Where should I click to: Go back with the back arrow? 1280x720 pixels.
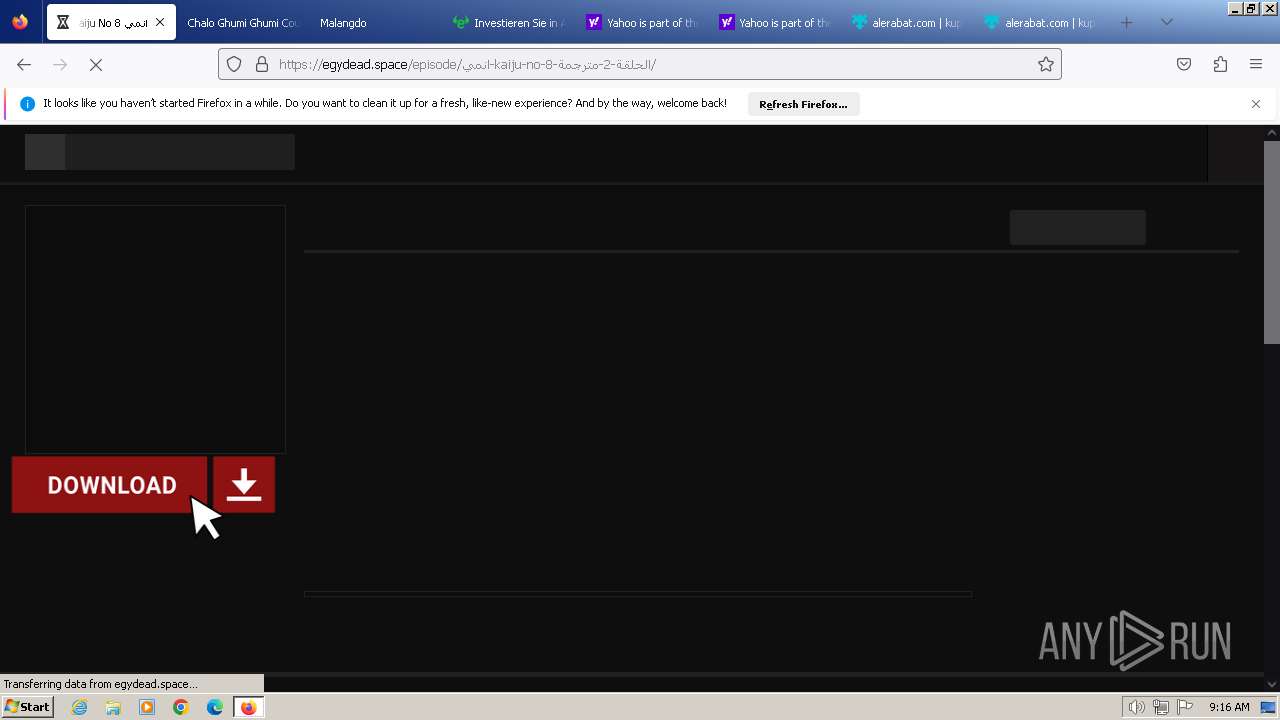24,64
